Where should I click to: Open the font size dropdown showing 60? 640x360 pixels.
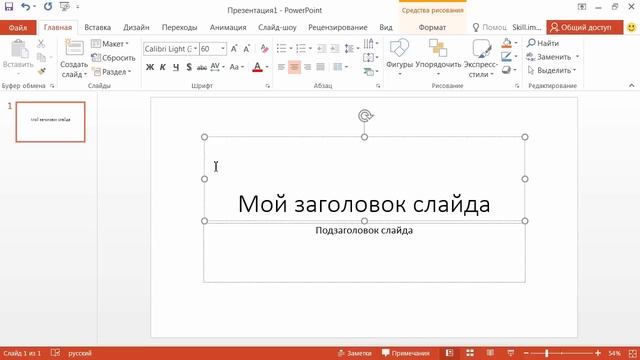click(223, 49)
